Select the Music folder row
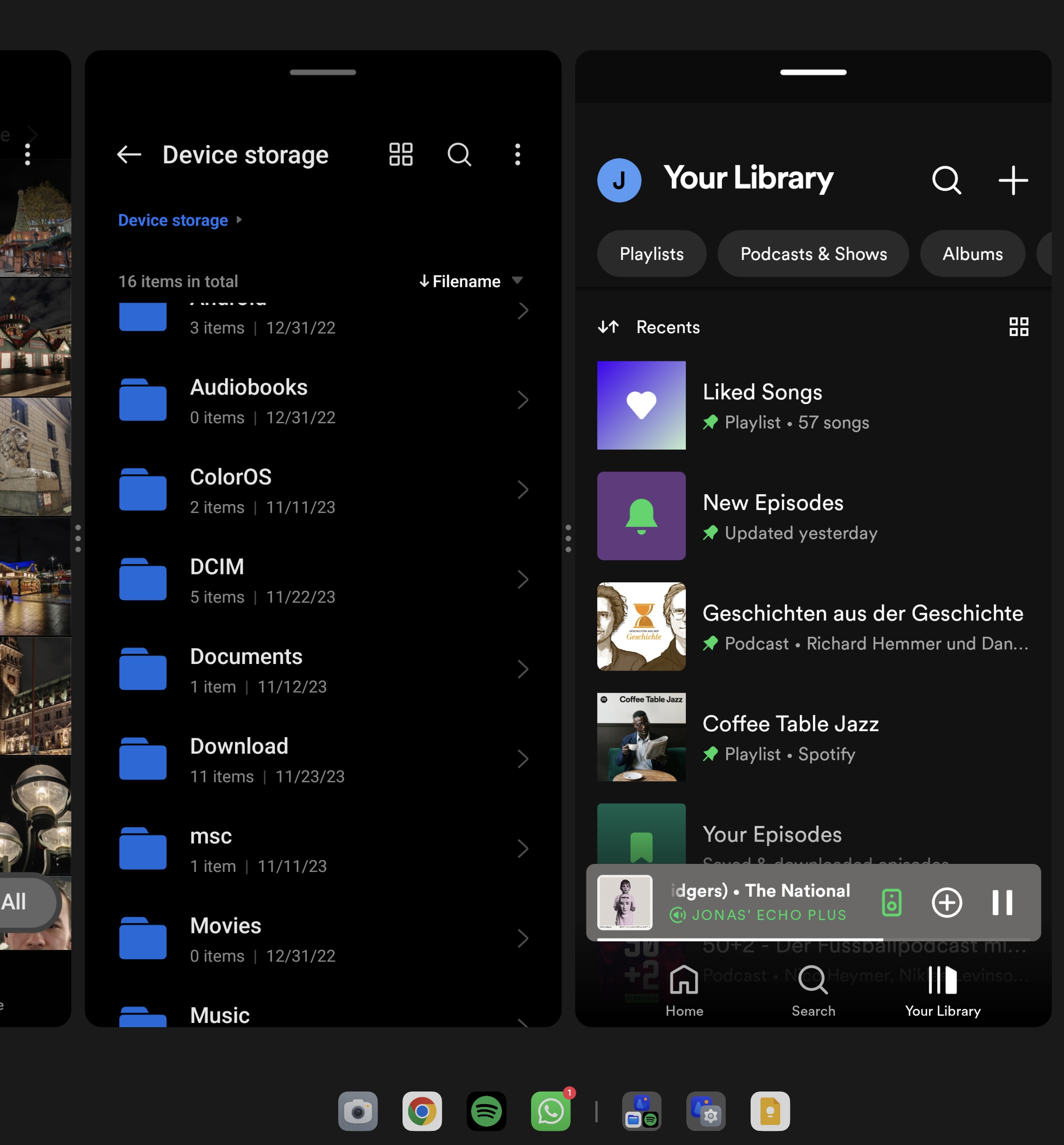 click(x=322, y=1015)
